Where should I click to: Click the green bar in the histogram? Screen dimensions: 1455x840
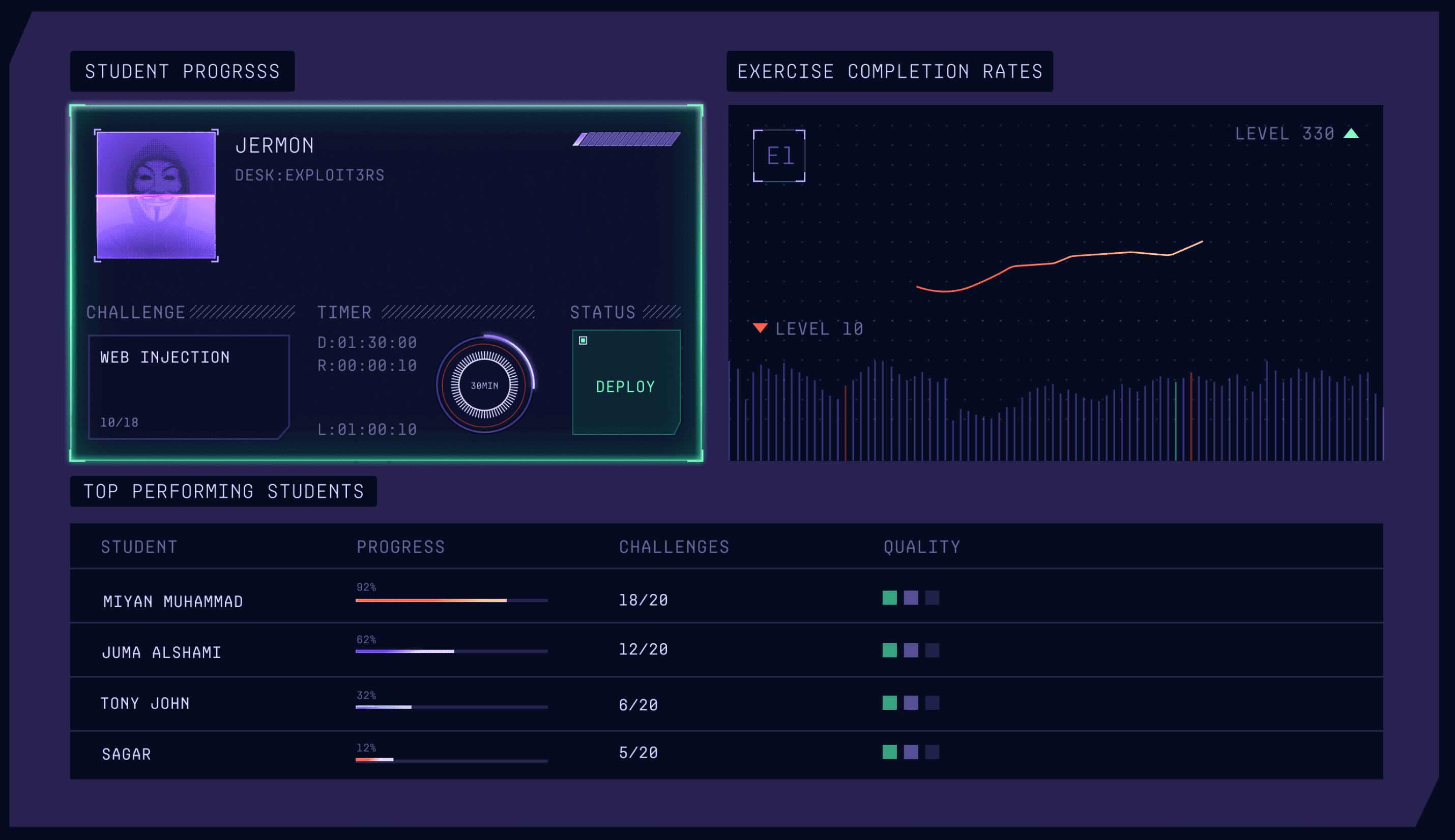click(x=1176, y=421)
